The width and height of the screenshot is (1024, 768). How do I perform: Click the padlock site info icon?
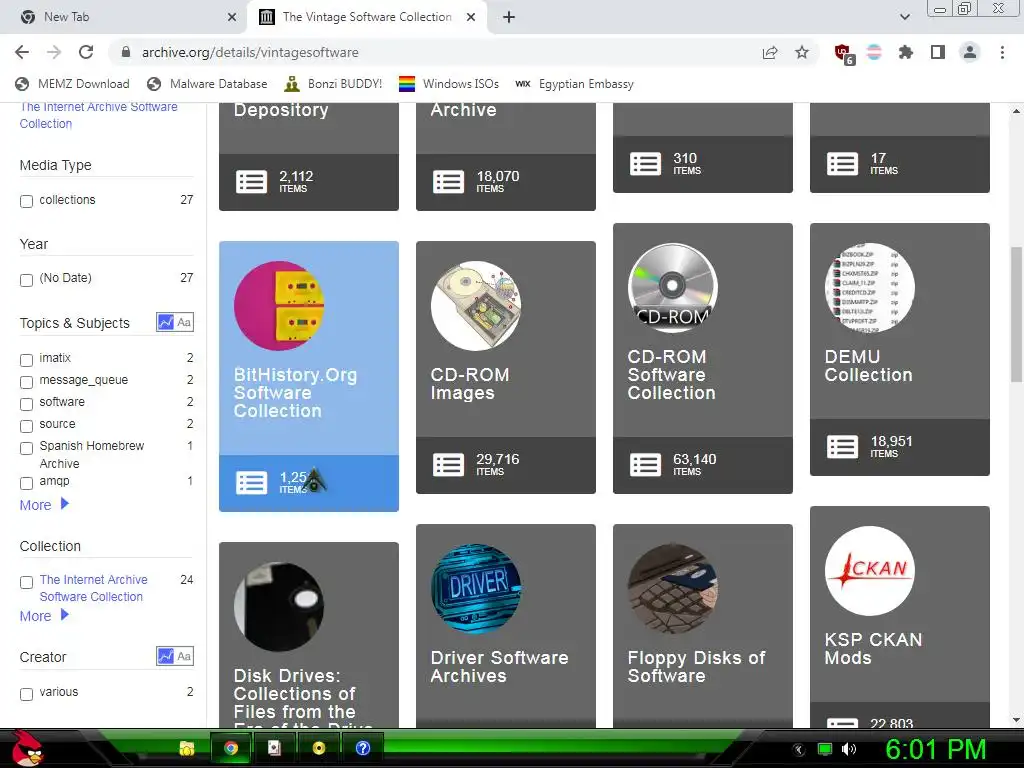tap(126, 52)
